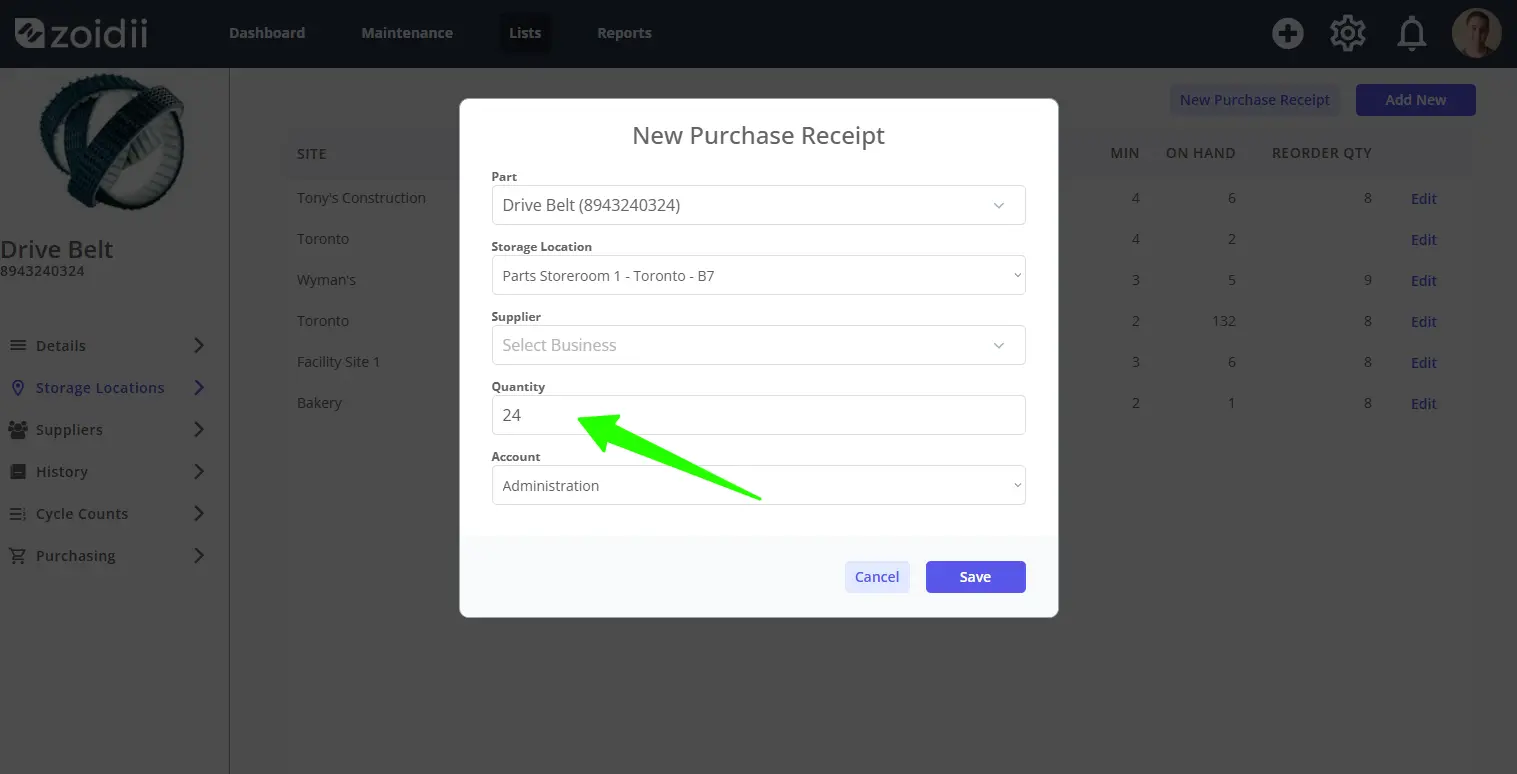The height and width of the screenshot is (774, 1517).
Task: Open the Lists menu
Action: [525, 33]
